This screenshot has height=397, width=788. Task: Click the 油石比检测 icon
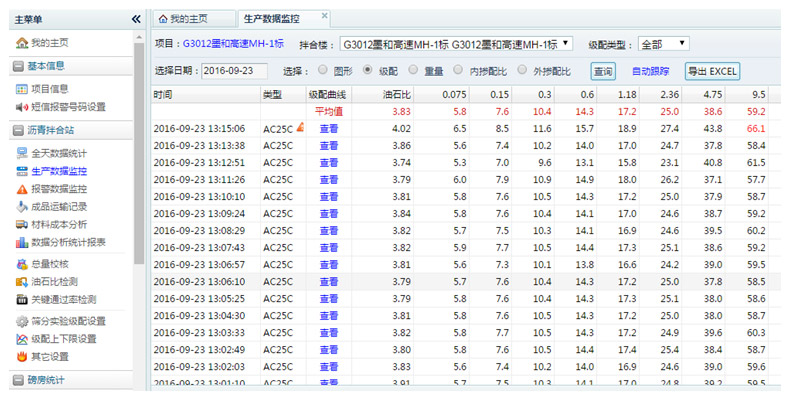(x=22, y=282)
